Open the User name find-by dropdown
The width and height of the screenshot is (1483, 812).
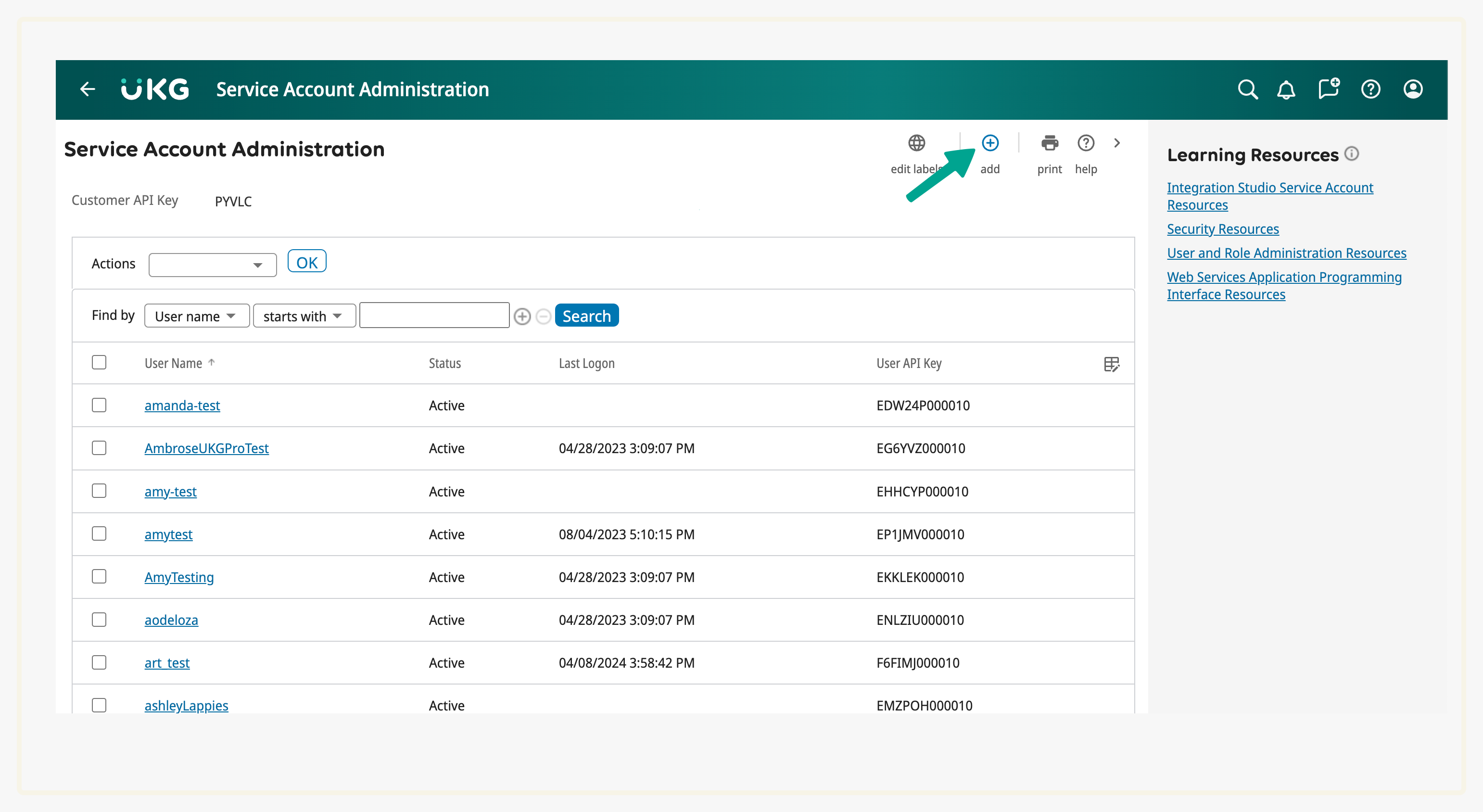(x=196, y=316)
